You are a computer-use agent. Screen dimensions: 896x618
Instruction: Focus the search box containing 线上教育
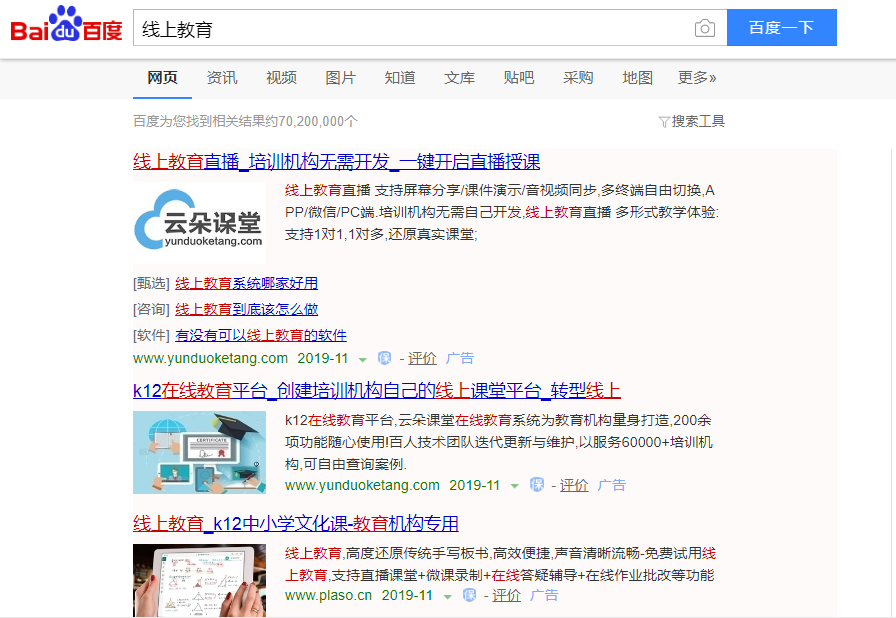coord(411,28)
